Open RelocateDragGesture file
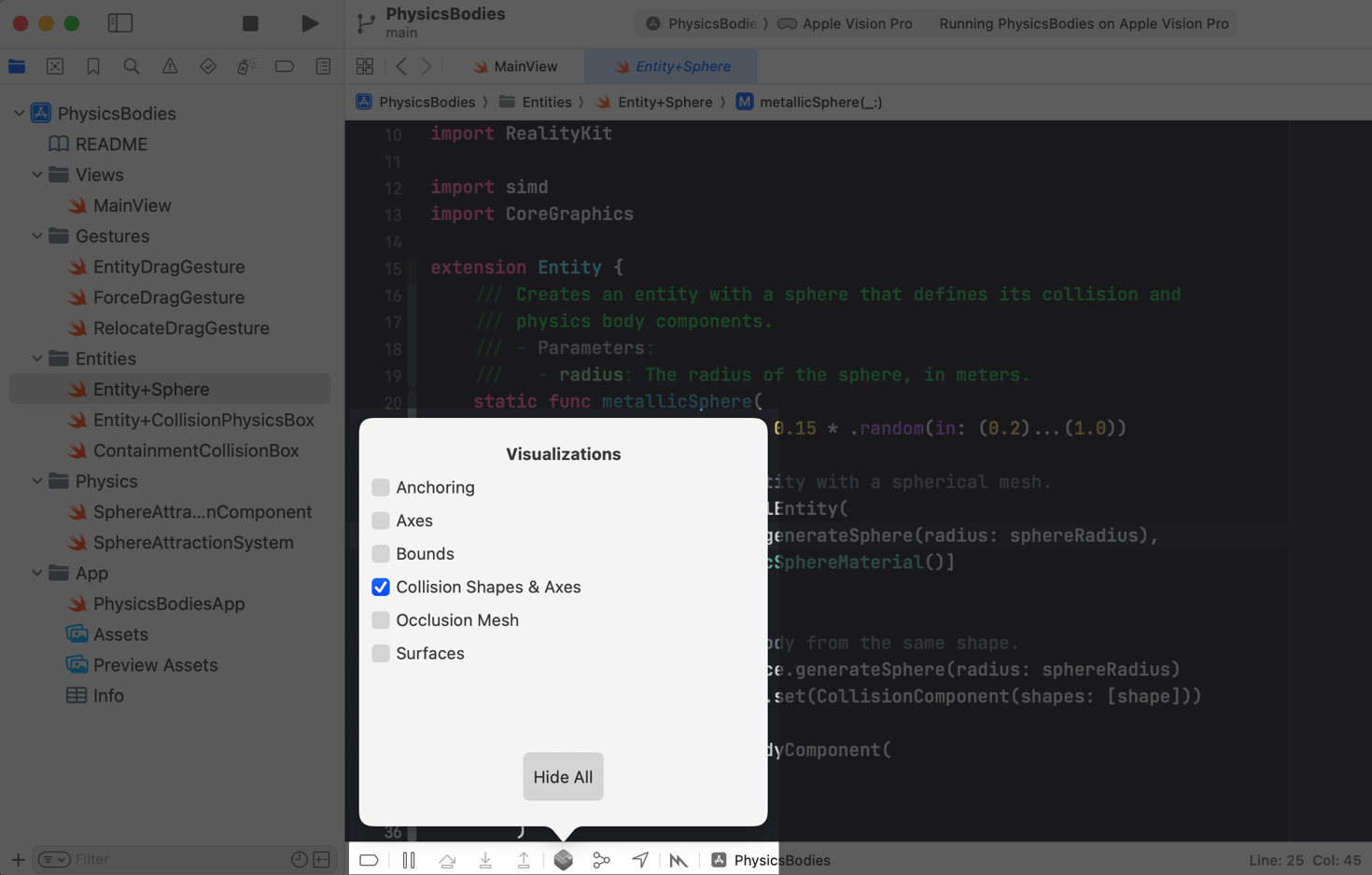Screen dimensions: 1372x875 coord(181,327)
